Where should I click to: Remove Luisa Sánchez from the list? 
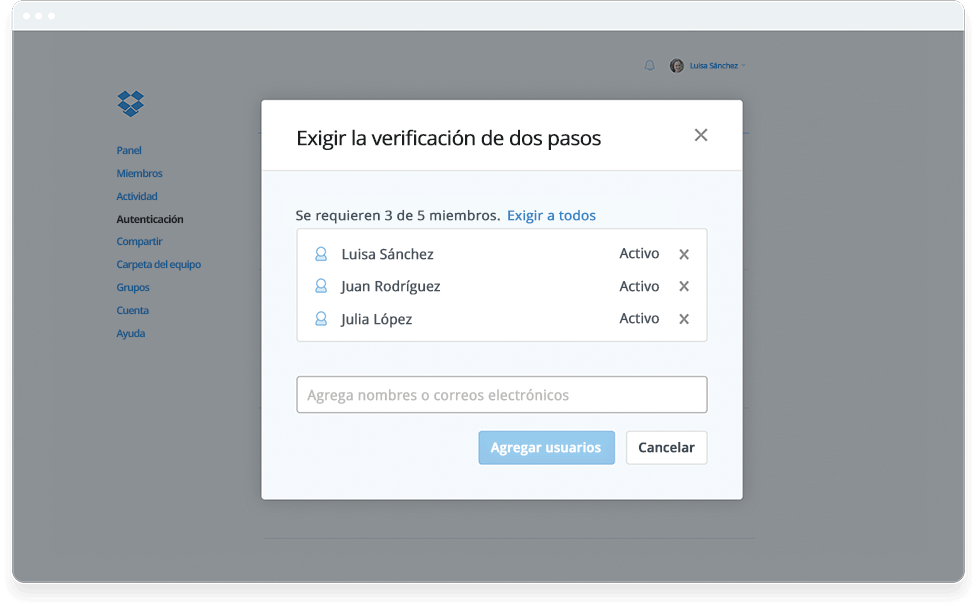684,254
